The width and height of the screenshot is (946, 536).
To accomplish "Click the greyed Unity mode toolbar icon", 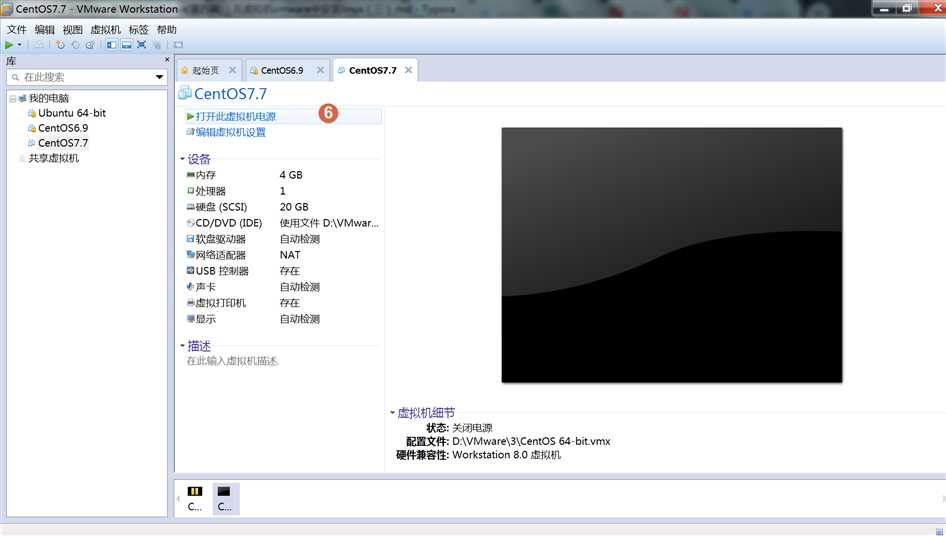I will tap(157, 45).
